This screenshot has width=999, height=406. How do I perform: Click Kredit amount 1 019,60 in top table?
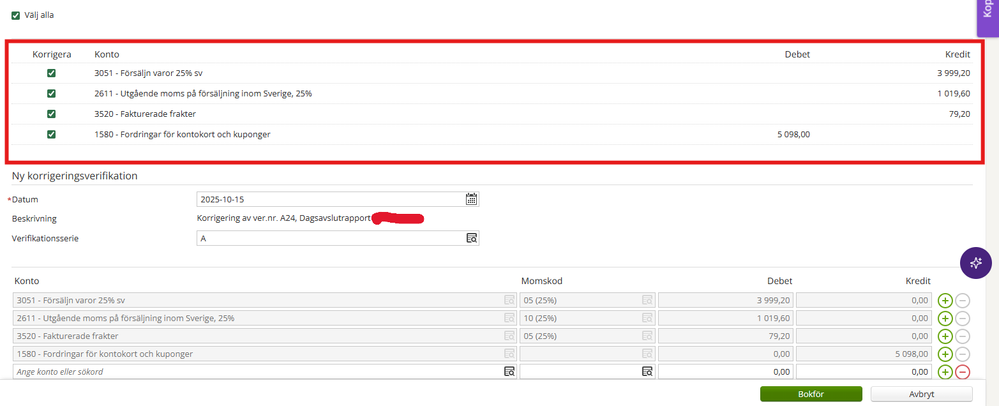tap(954, 94)
